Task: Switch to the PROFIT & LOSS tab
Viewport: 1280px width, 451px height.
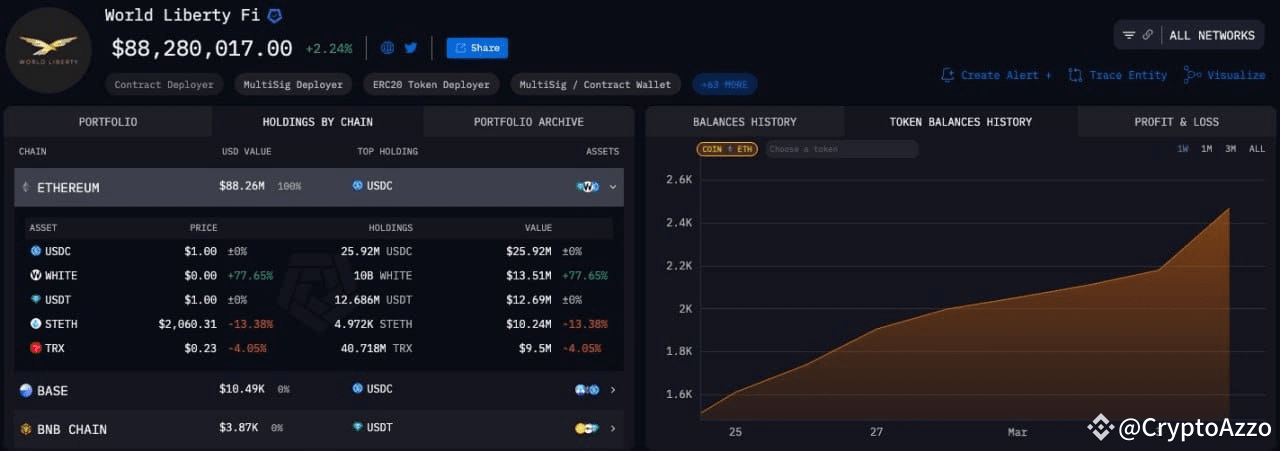Action: 1176,122
